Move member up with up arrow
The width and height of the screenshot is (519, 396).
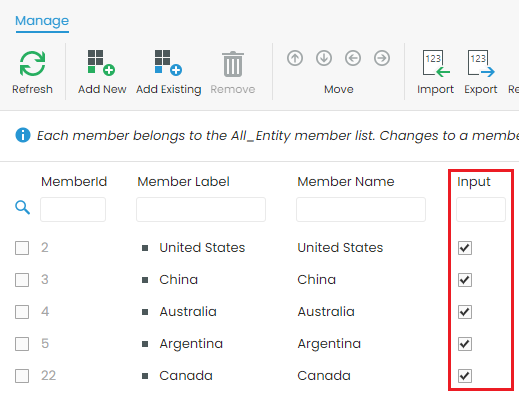pos(295,58)
